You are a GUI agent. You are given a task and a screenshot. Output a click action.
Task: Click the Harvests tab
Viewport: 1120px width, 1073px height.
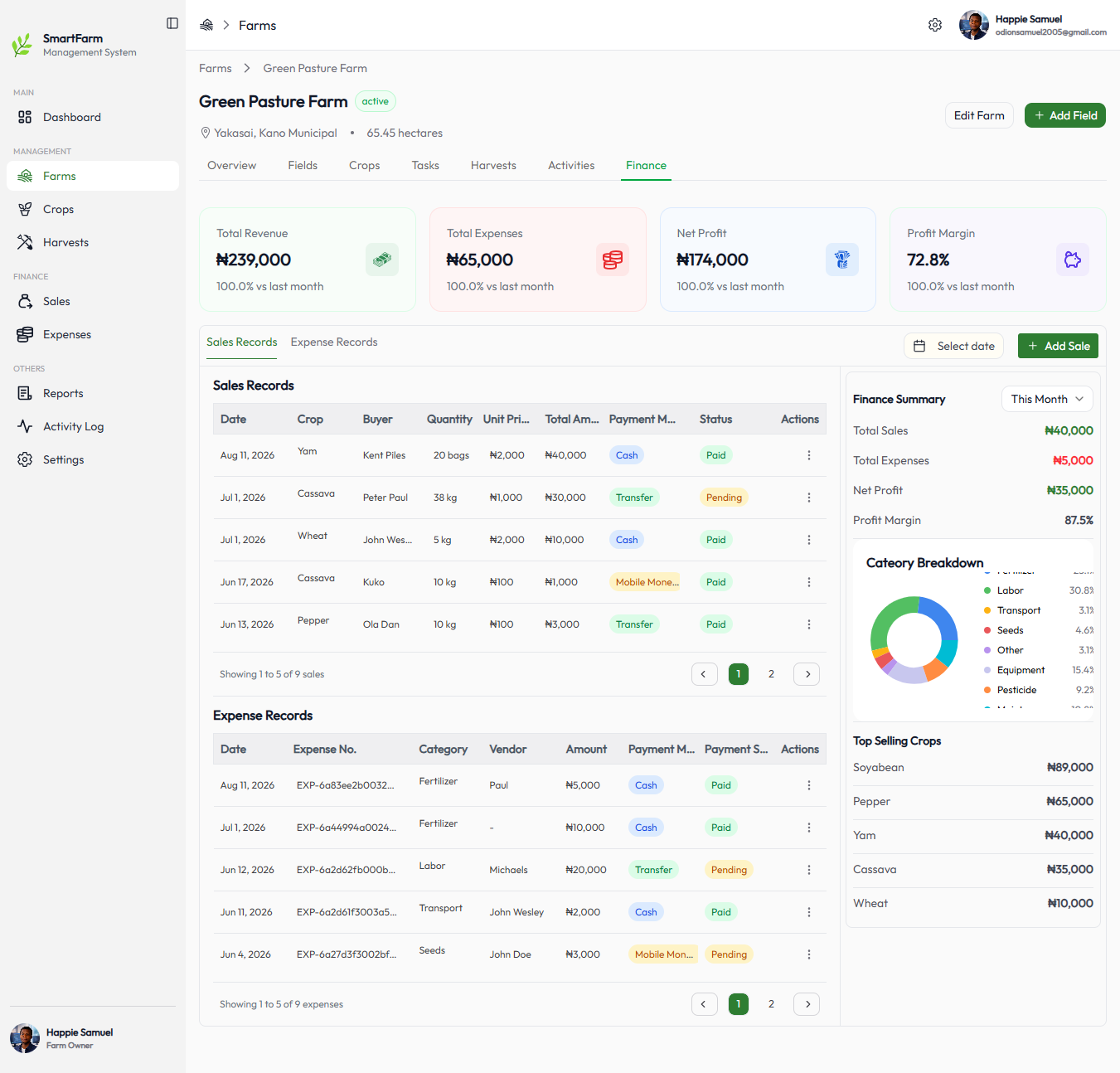pyautogui.click(x=493, y=165)
